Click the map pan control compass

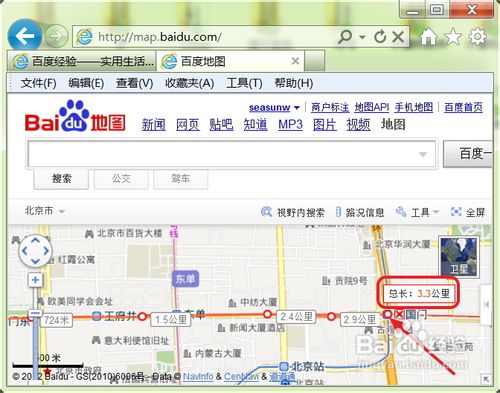[35, 251]
